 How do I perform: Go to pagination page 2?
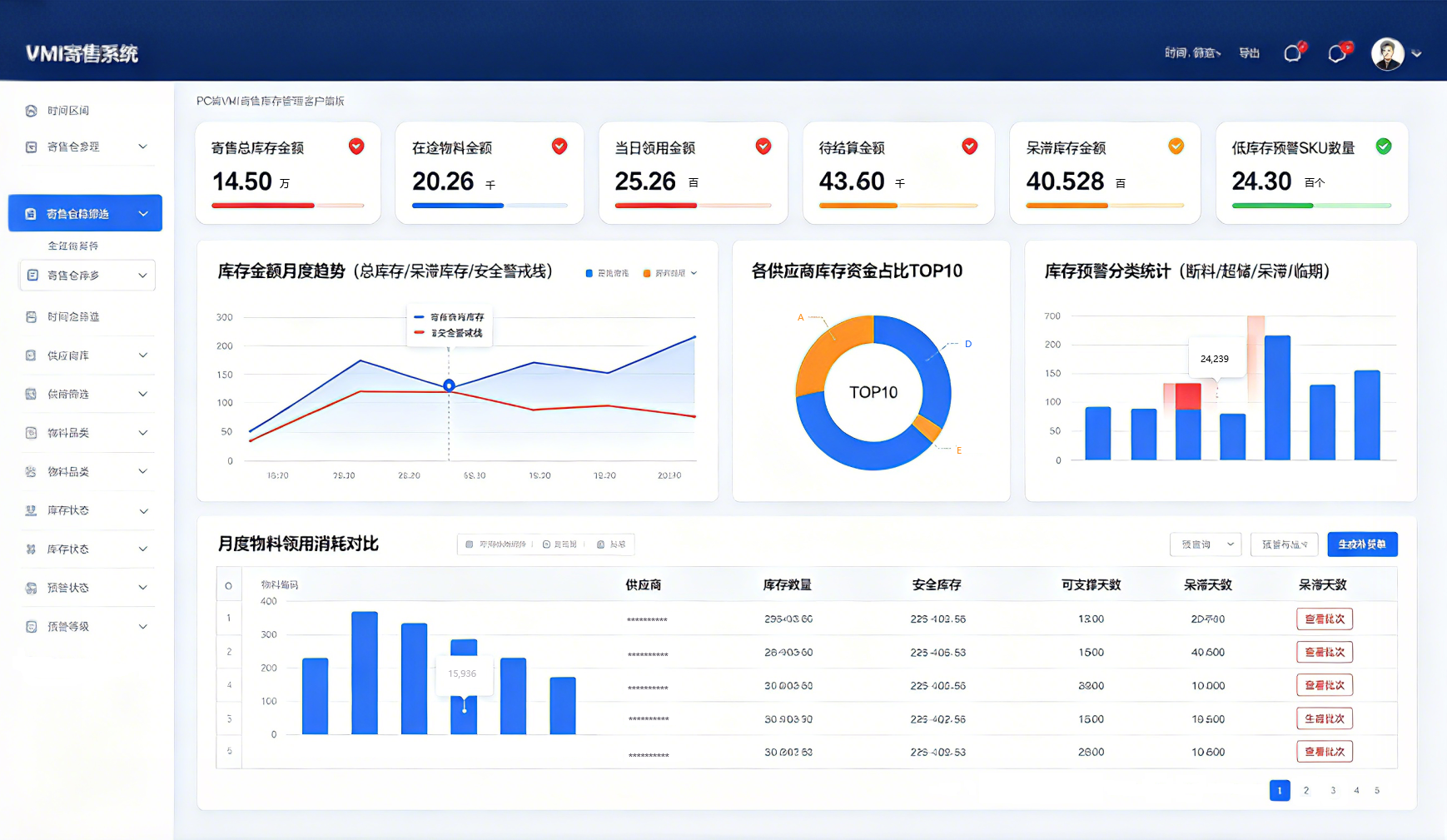tap(1306, 791)
